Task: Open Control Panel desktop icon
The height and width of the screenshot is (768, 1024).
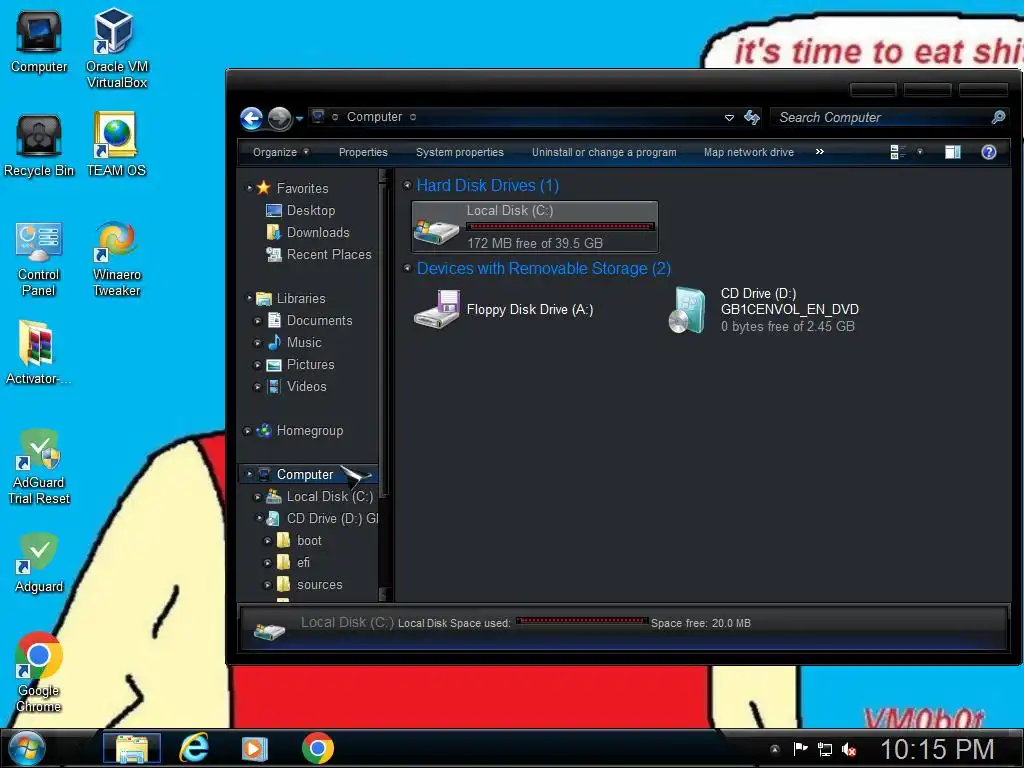Action: [x=39, y=259]
